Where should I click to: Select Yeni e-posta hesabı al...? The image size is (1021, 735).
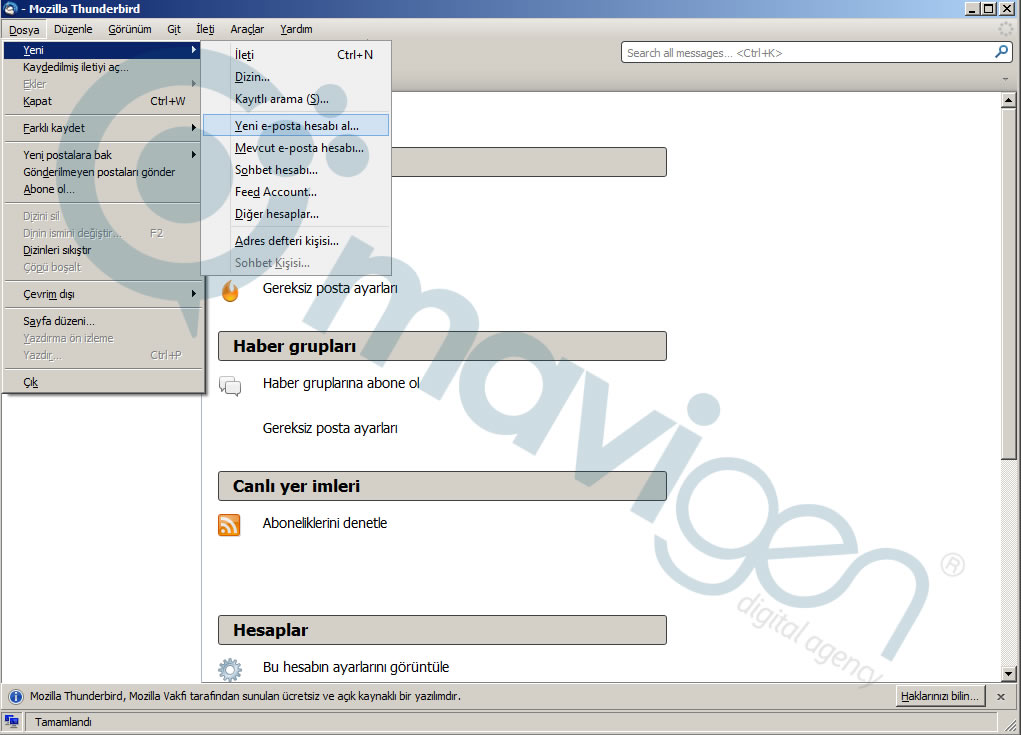pyautogui.click(x=296, y=126)
